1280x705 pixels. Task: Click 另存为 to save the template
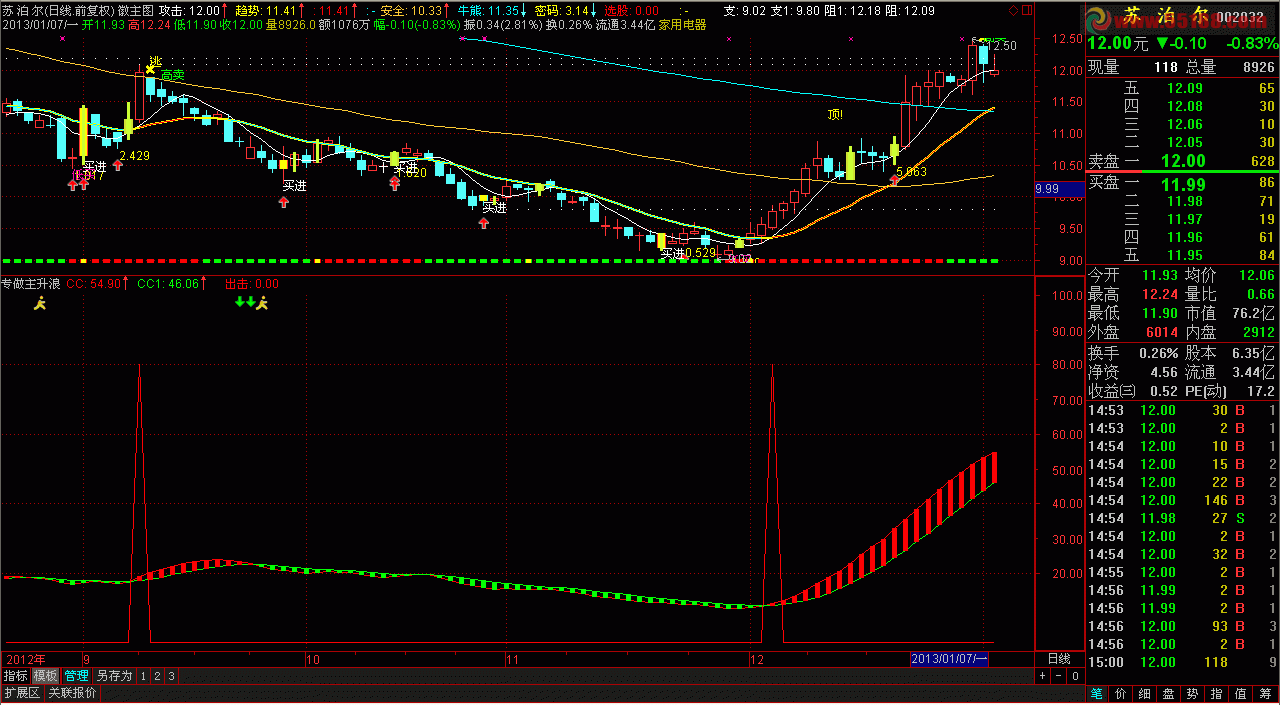pos(115,676)
